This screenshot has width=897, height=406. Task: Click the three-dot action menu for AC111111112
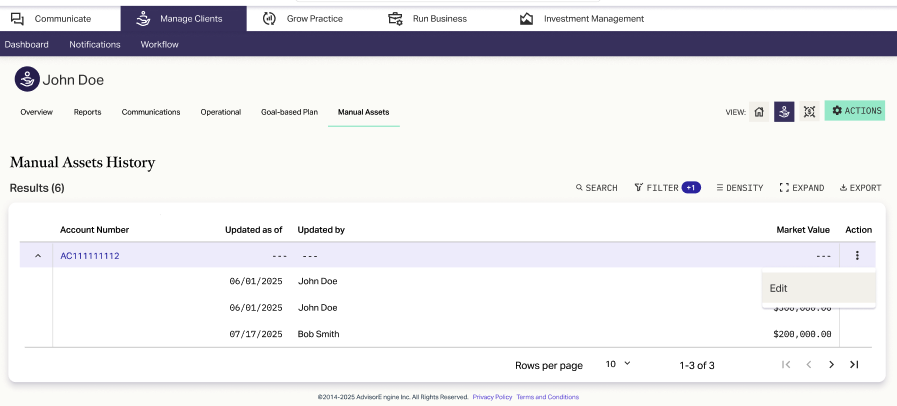(x=857, y=256)
